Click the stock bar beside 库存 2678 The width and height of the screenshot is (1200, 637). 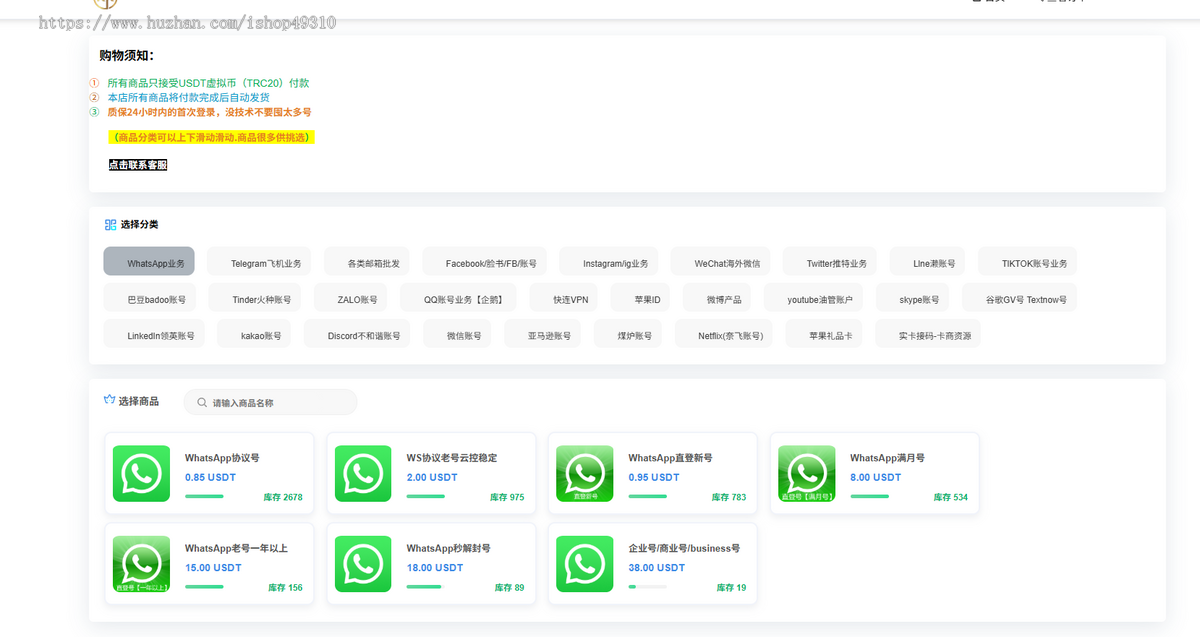pos(204,496)
